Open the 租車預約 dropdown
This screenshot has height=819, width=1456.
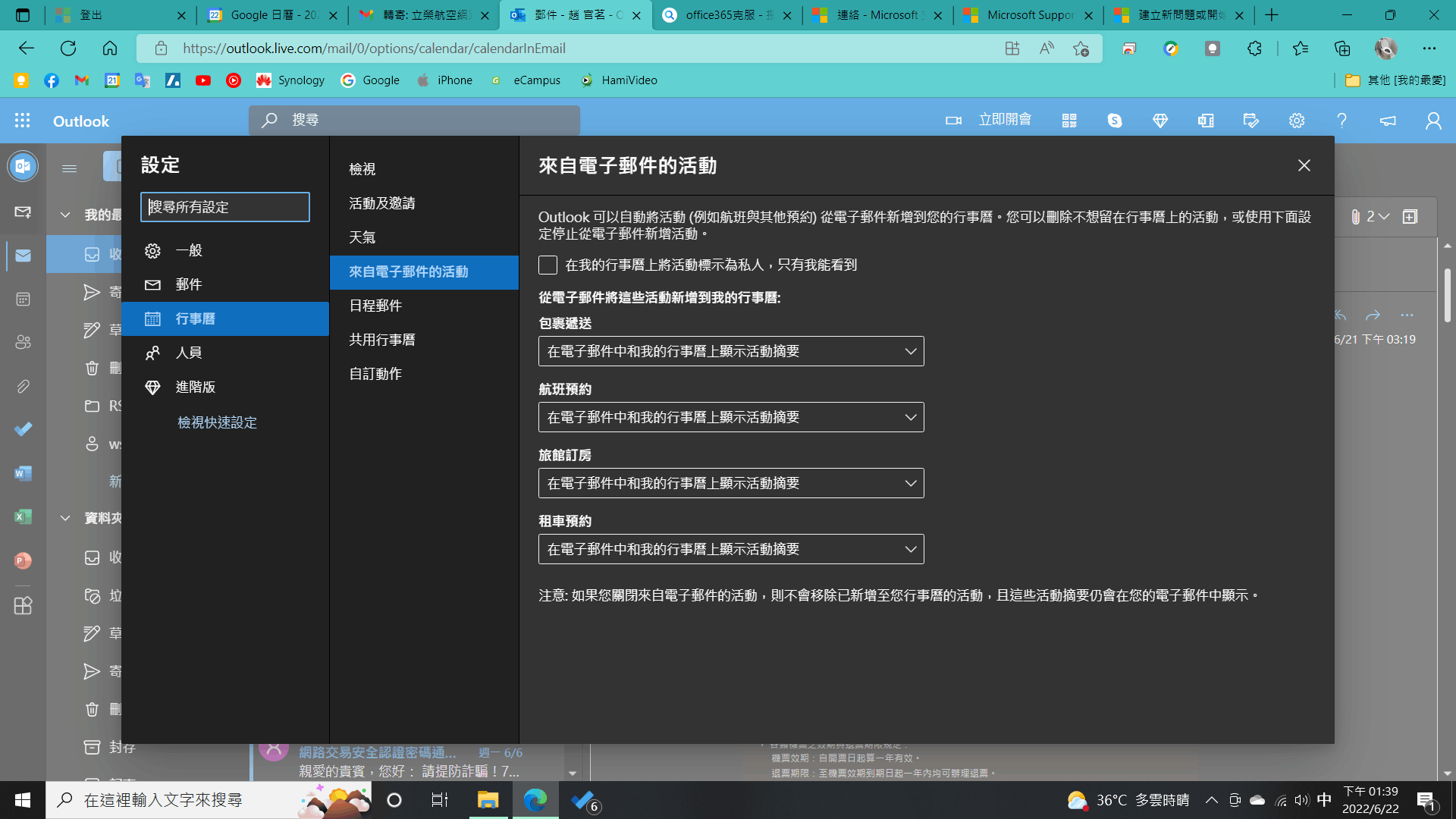730,549
